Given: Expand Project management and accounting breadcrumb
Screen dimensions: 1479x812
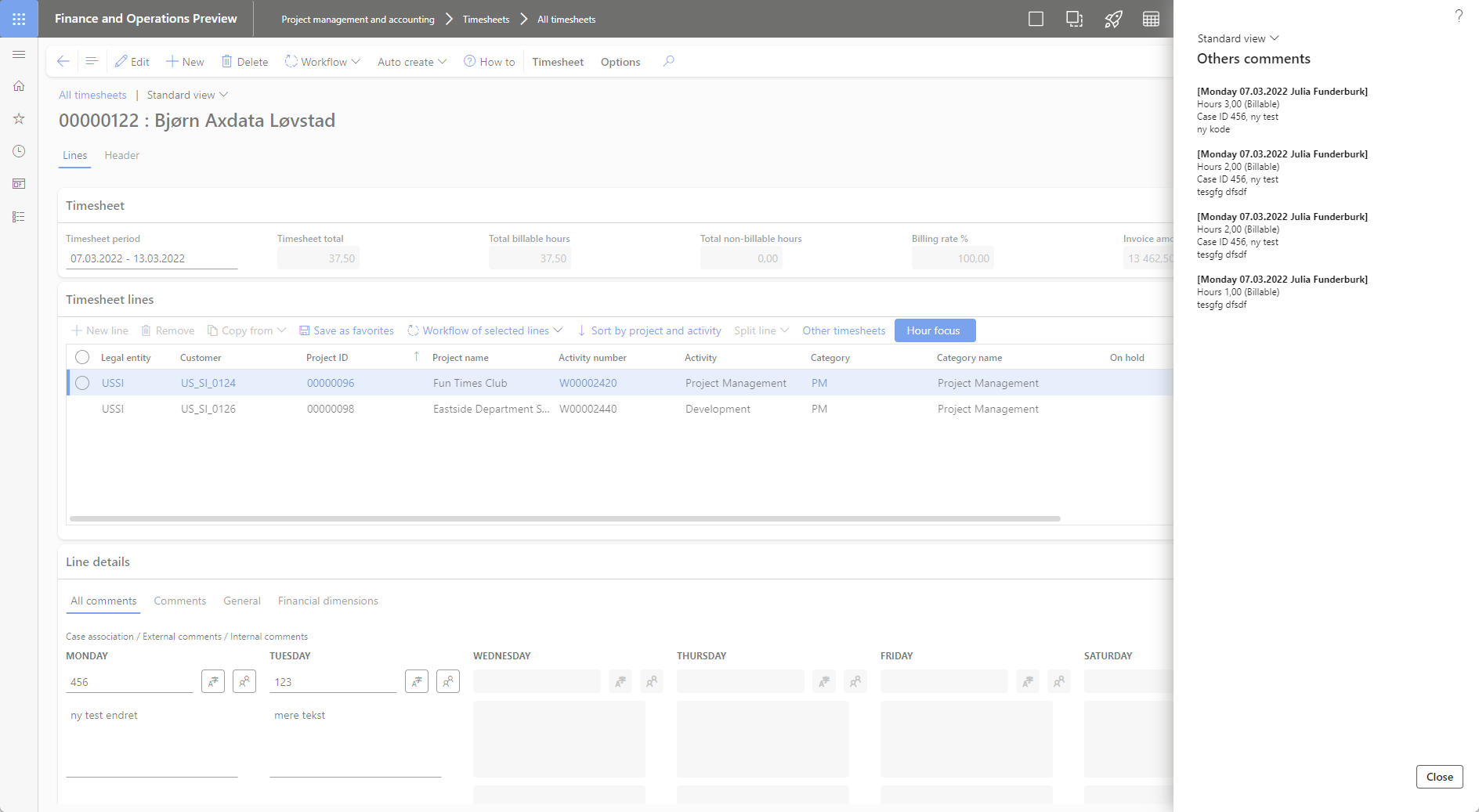Looking at the screenshot, I should [x=358, y=19].
